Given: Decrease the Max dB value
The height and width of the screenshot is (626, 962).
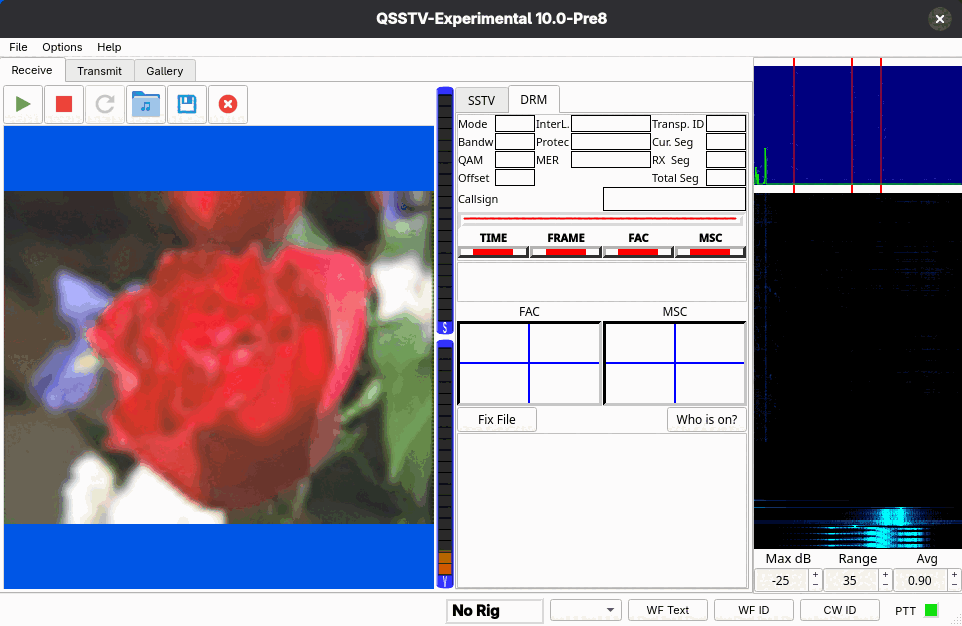Looking at the screenshot, I should (815, 585).
